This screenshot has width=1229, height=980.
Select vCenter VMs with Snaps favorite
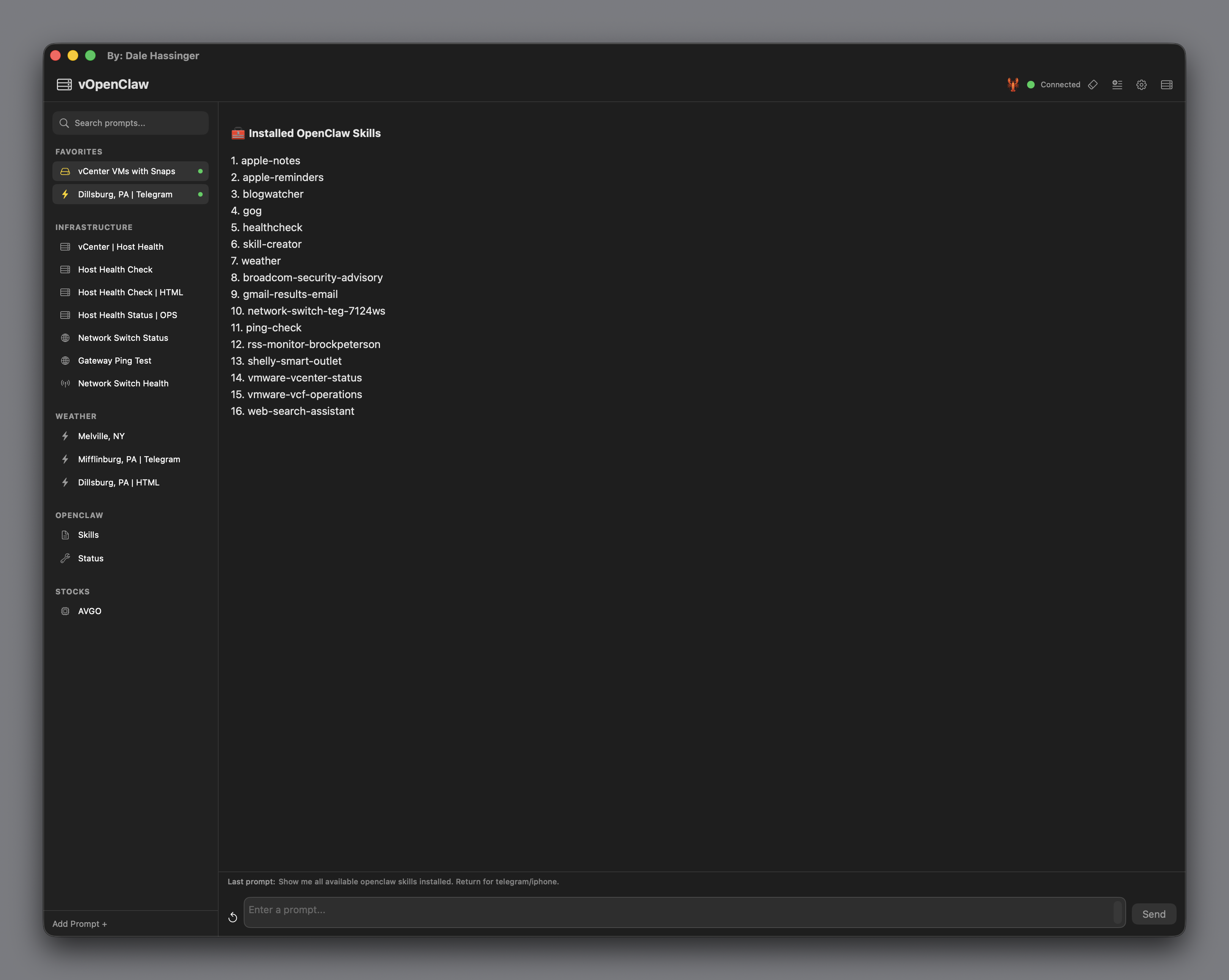(x=126, y=171)
